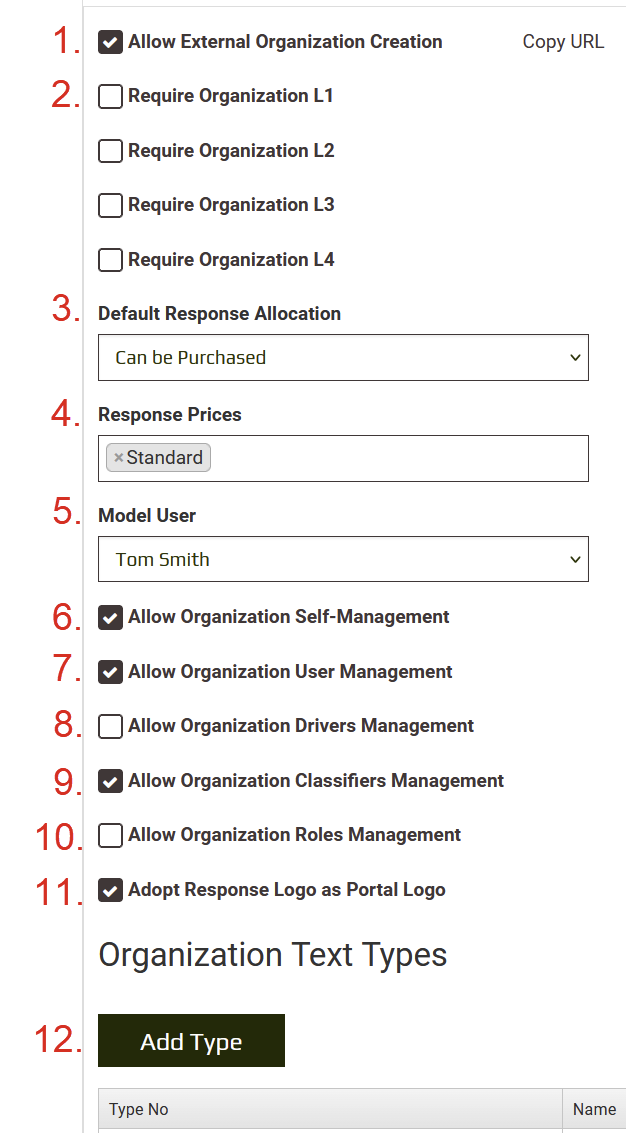
Task: Click inside the Response Prices field
Action: click(x=400, y=458)
